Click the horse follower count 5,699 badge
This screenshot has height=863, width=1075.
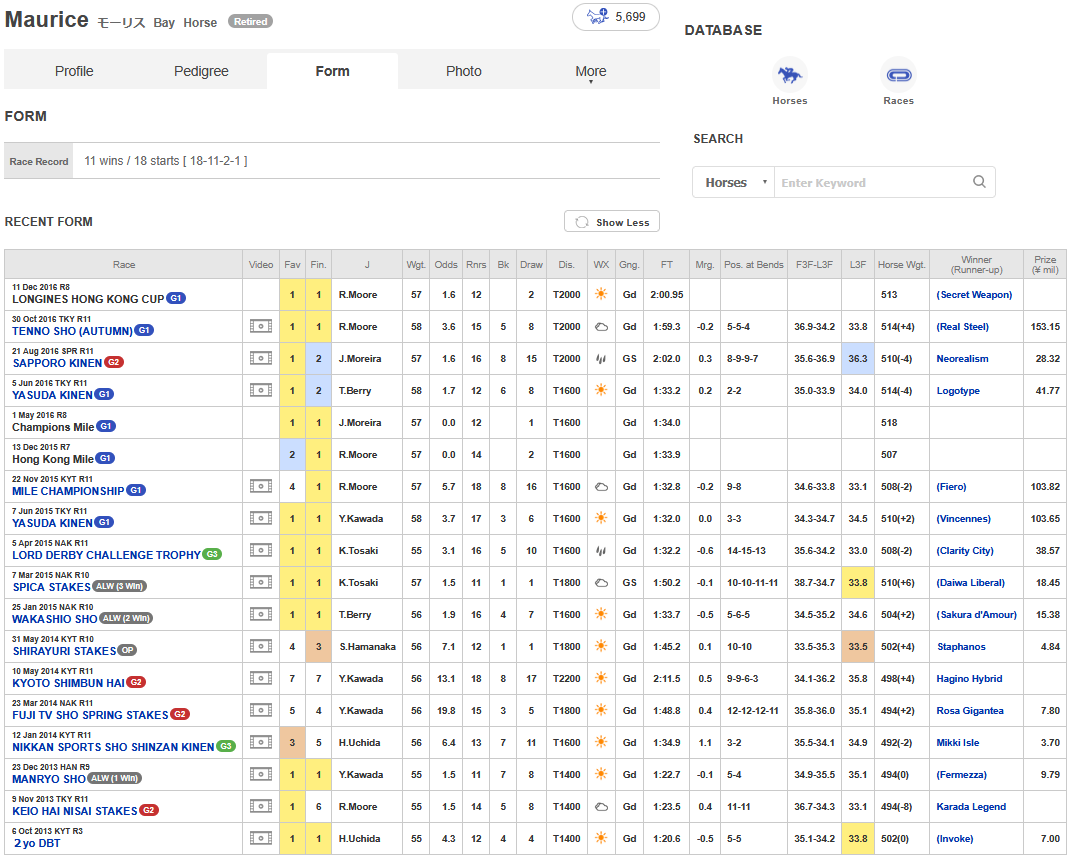[x=616, y=17]
